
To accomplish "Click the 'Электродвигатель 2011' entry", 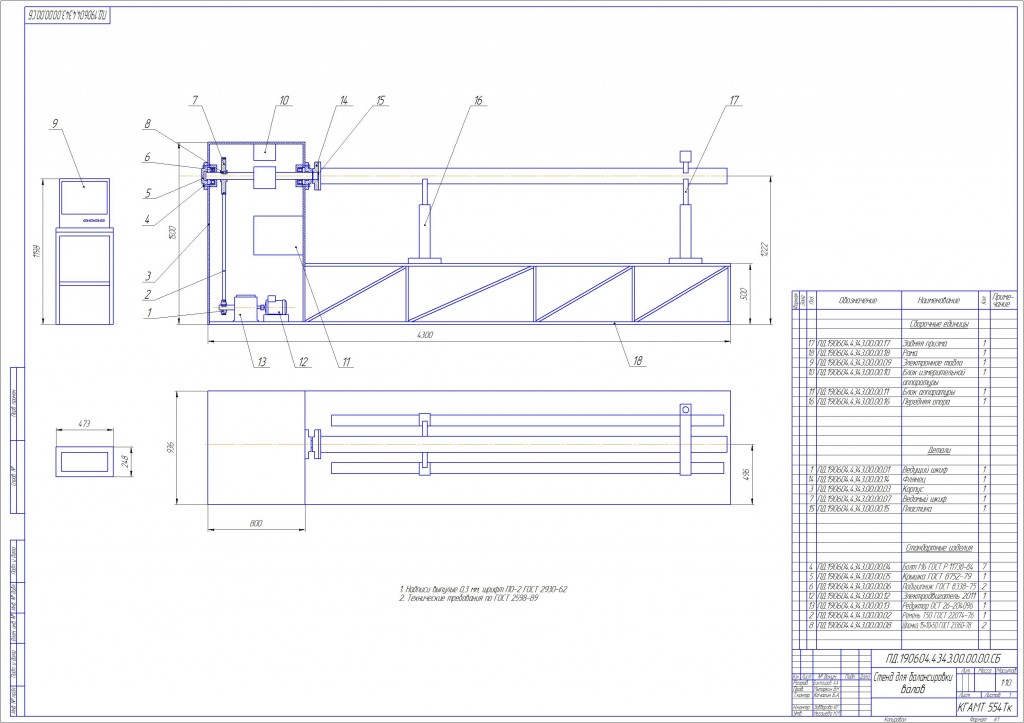I will (939, 596).
